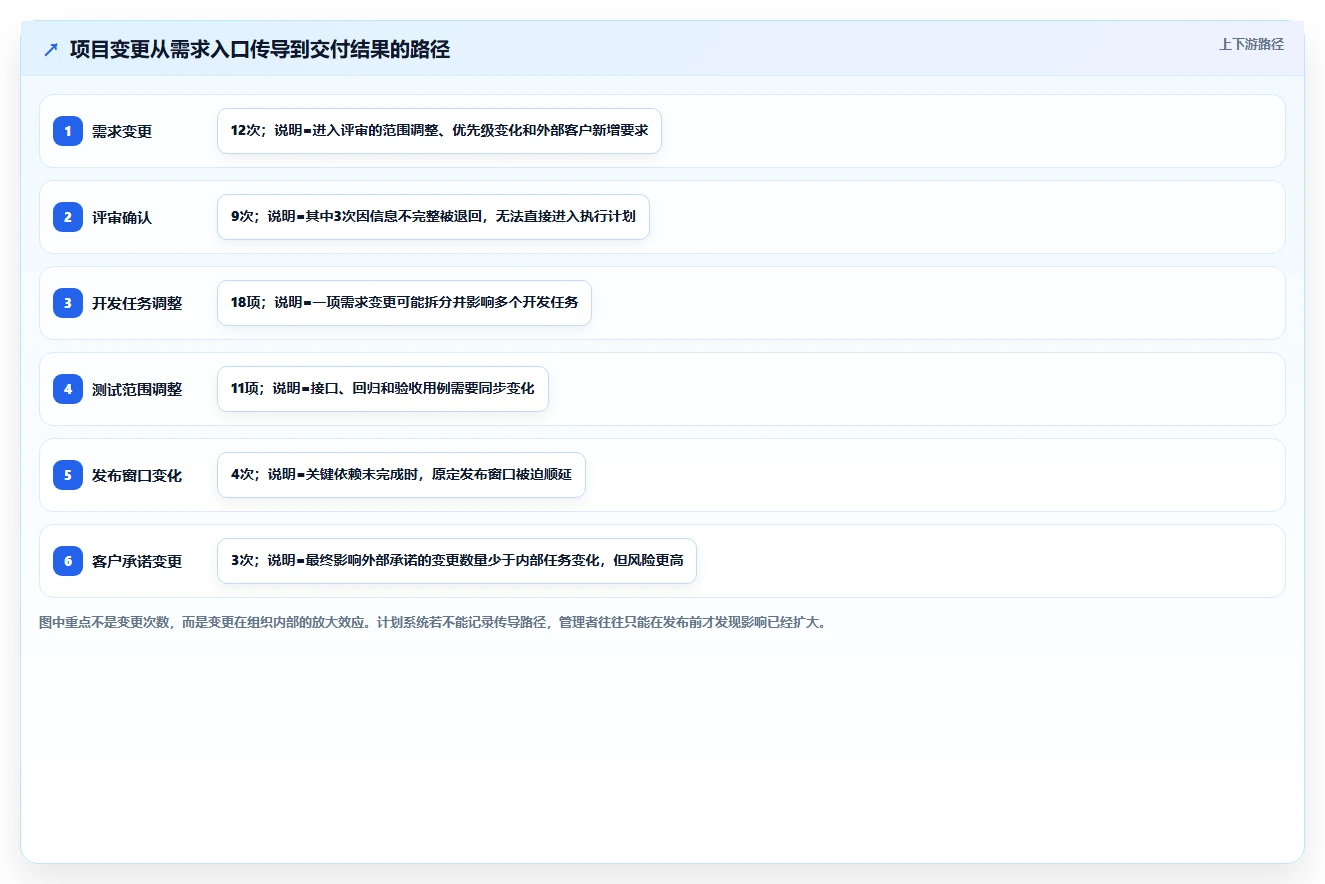Select step badge 1 for 需求变更
Image resolution: width=1325 pixels, height=884 pixels.
(x=68, y=131)
